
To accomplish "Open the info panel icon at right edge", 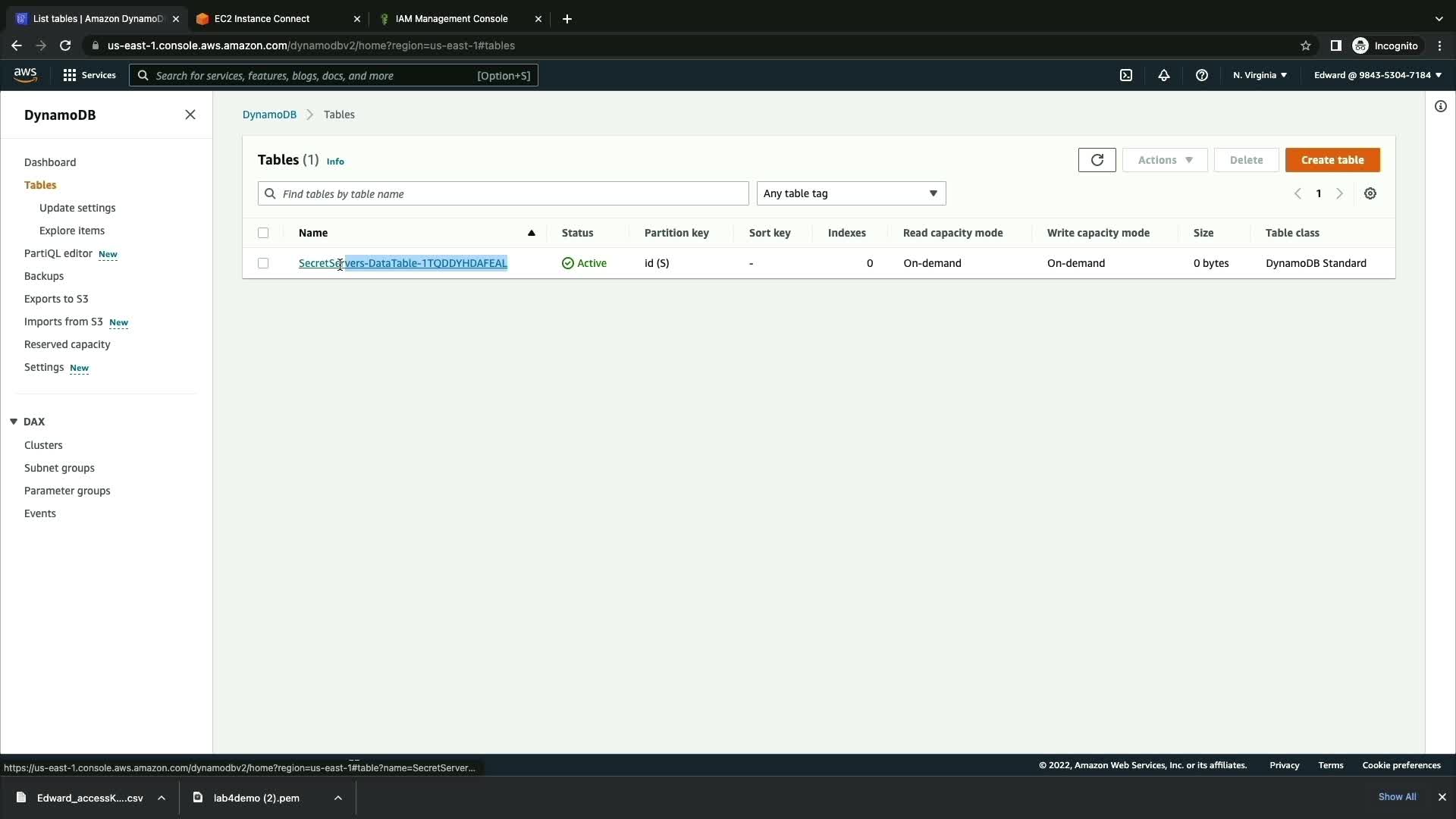I will [x=1440, y=106].
